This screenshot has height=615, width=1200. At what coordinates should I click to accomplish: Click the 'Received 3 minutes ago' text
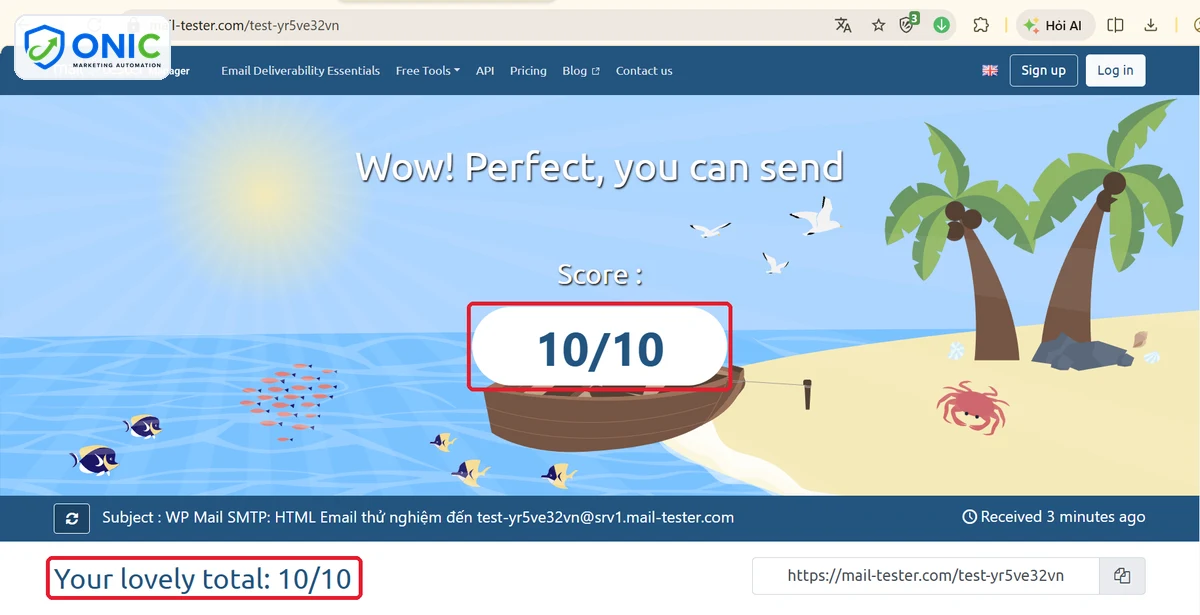(1053, 517)
